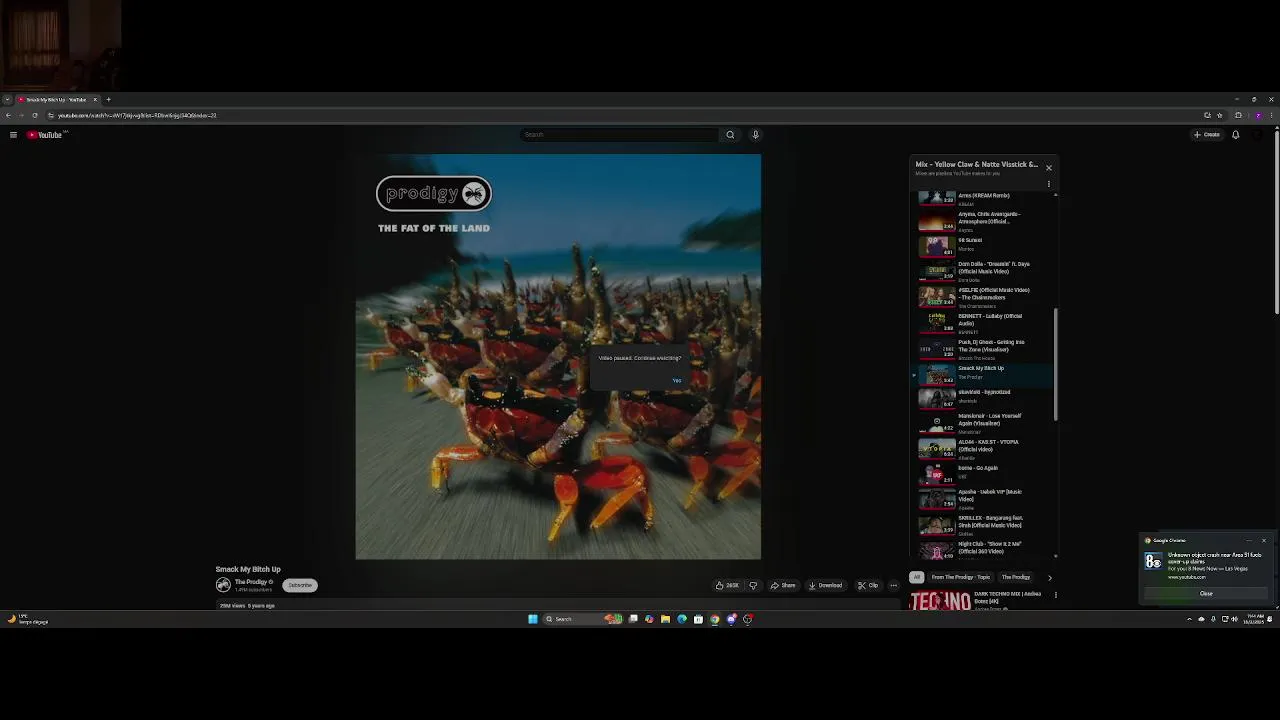Open Mix playlist options kebab menu
Image resolution: width=1280 pixels, height=720 pixels.
[x=1048, y=184]
